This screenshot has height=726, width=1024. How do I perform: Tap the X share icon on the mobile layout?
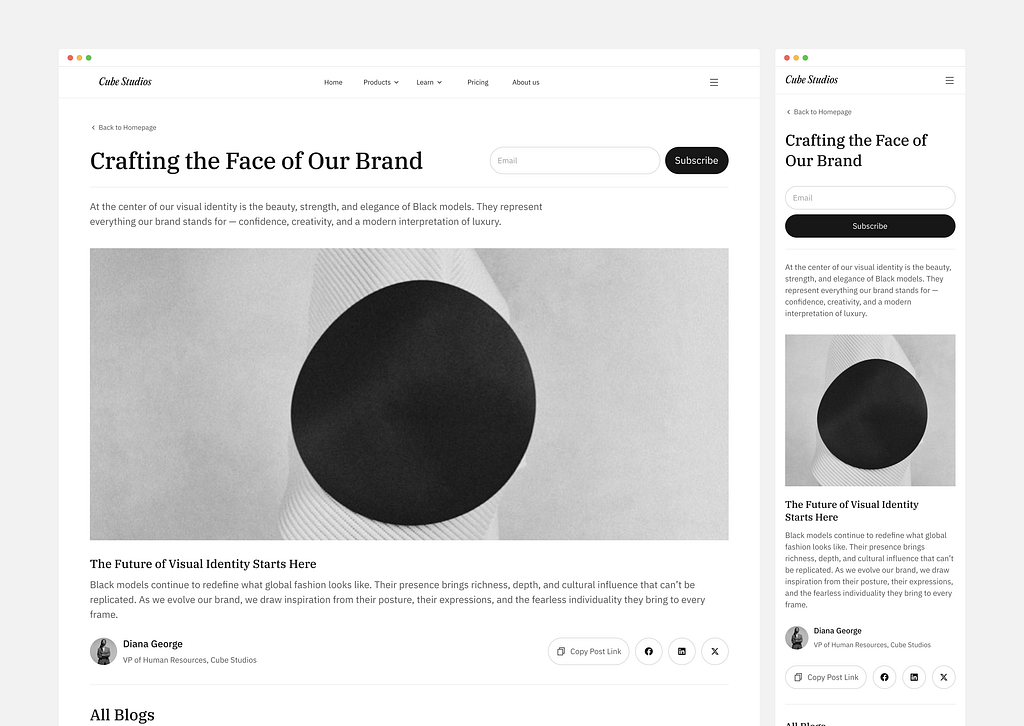click(x=943, y=677)
